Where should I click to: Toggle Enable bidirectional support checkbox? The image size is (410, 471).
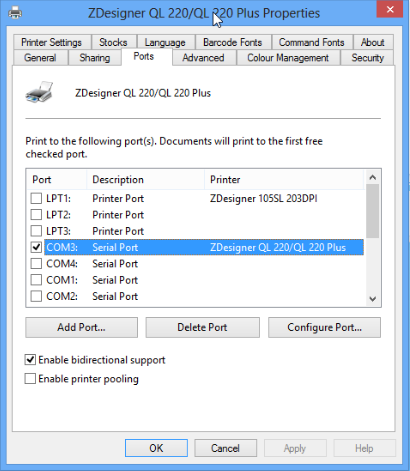click(x=30, y=360)
